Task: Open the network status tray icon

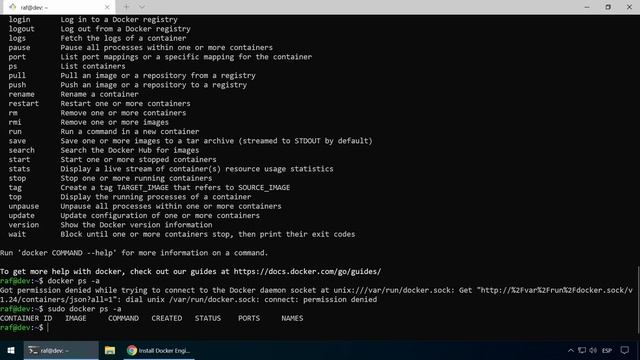Action: [x=582, y=350]
